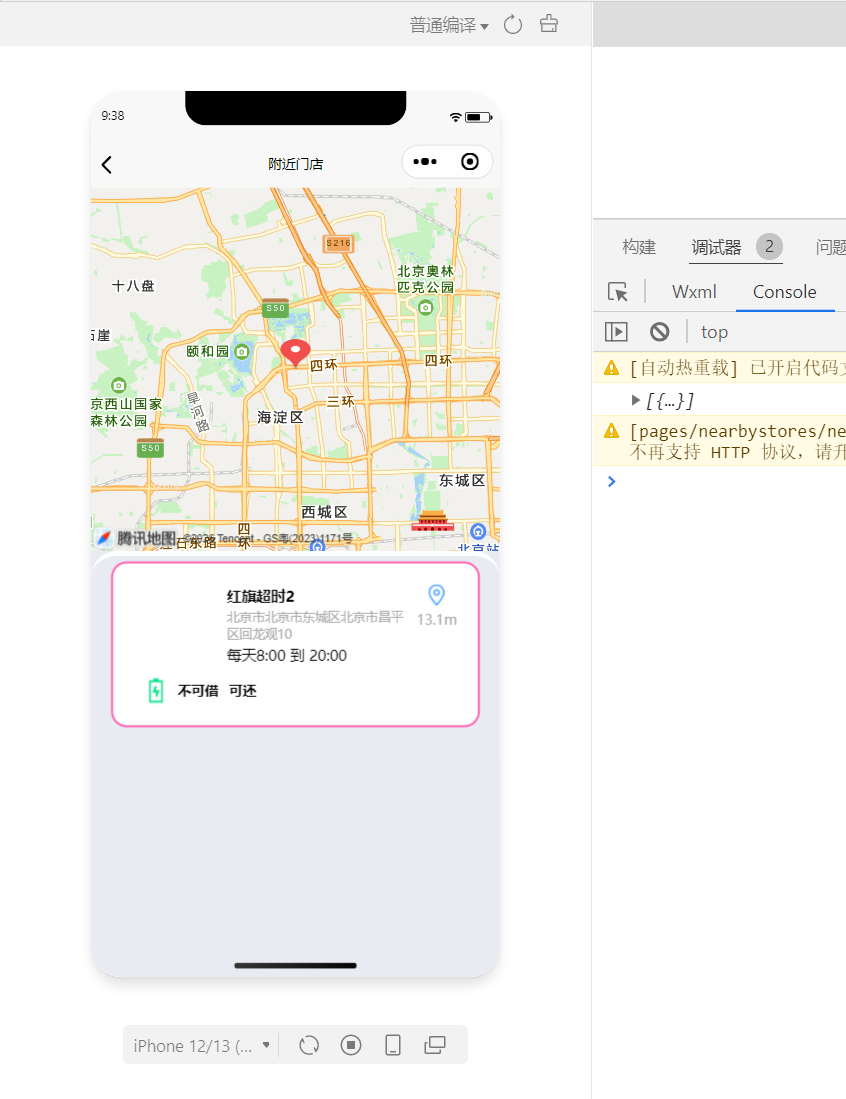This screenshot has height=1099, width=846.
Task: Click the console input prompt arrow
Action: coord(612,481)
